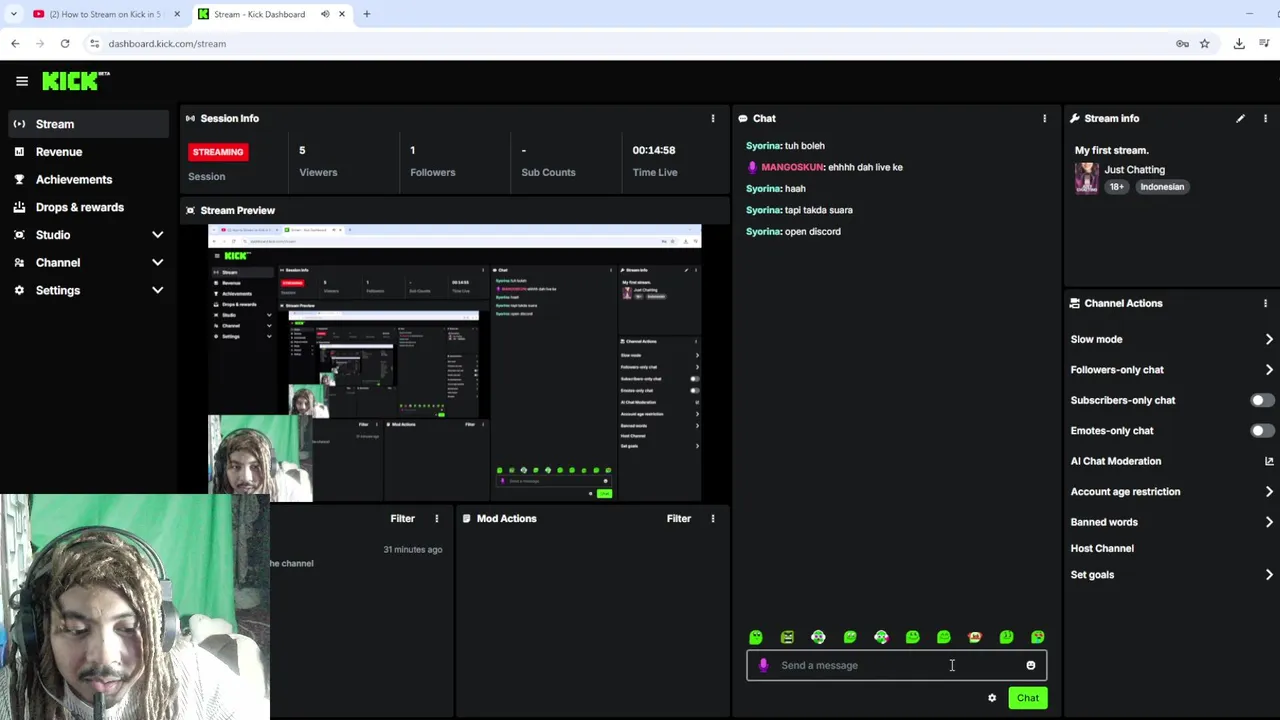Open the password key icon in address bar
The image size is (1280, 720).
(x=1182, y=43)
